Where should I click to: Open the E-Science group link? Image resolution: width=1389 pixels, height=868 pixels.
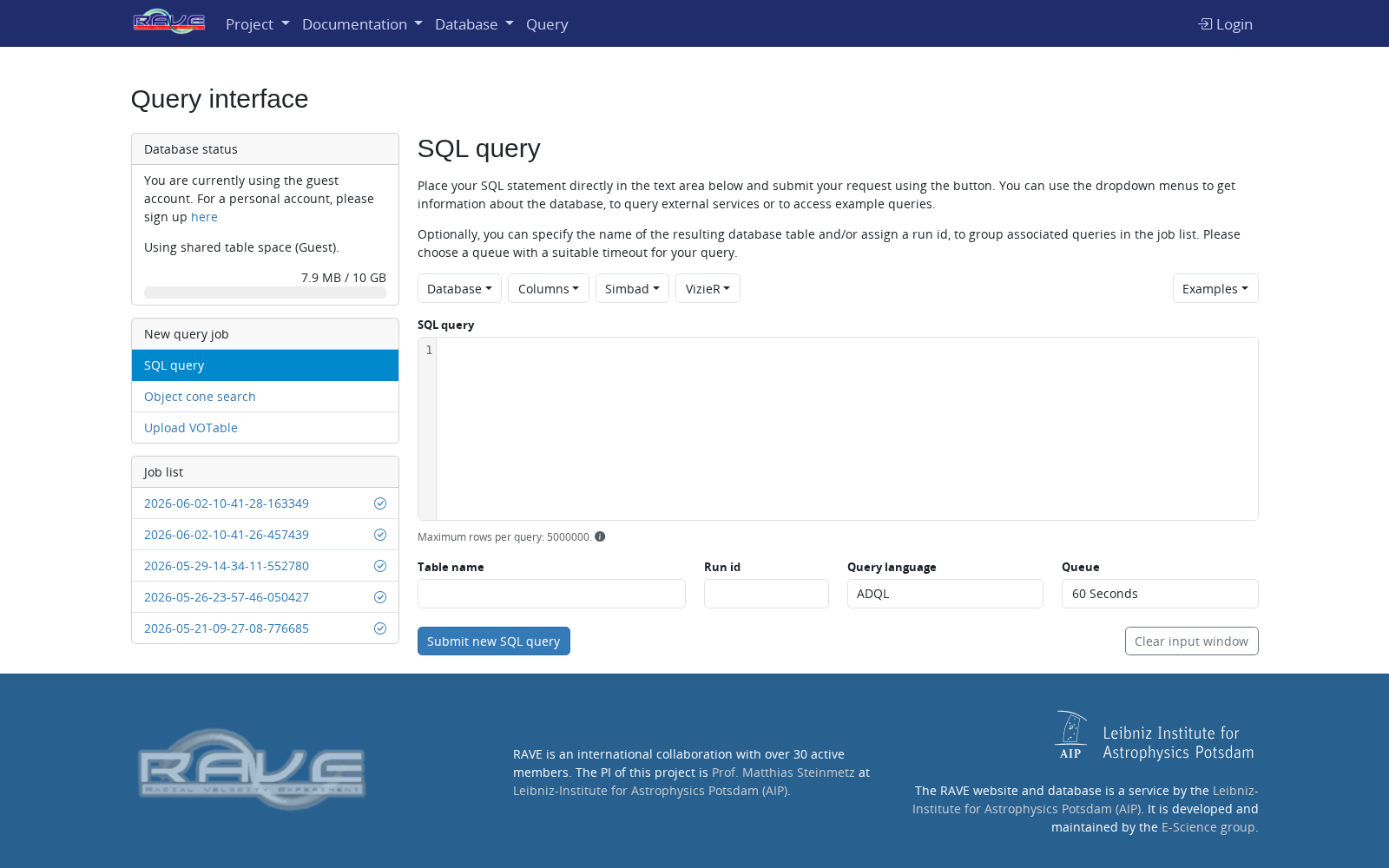[x=1208, y=827]
